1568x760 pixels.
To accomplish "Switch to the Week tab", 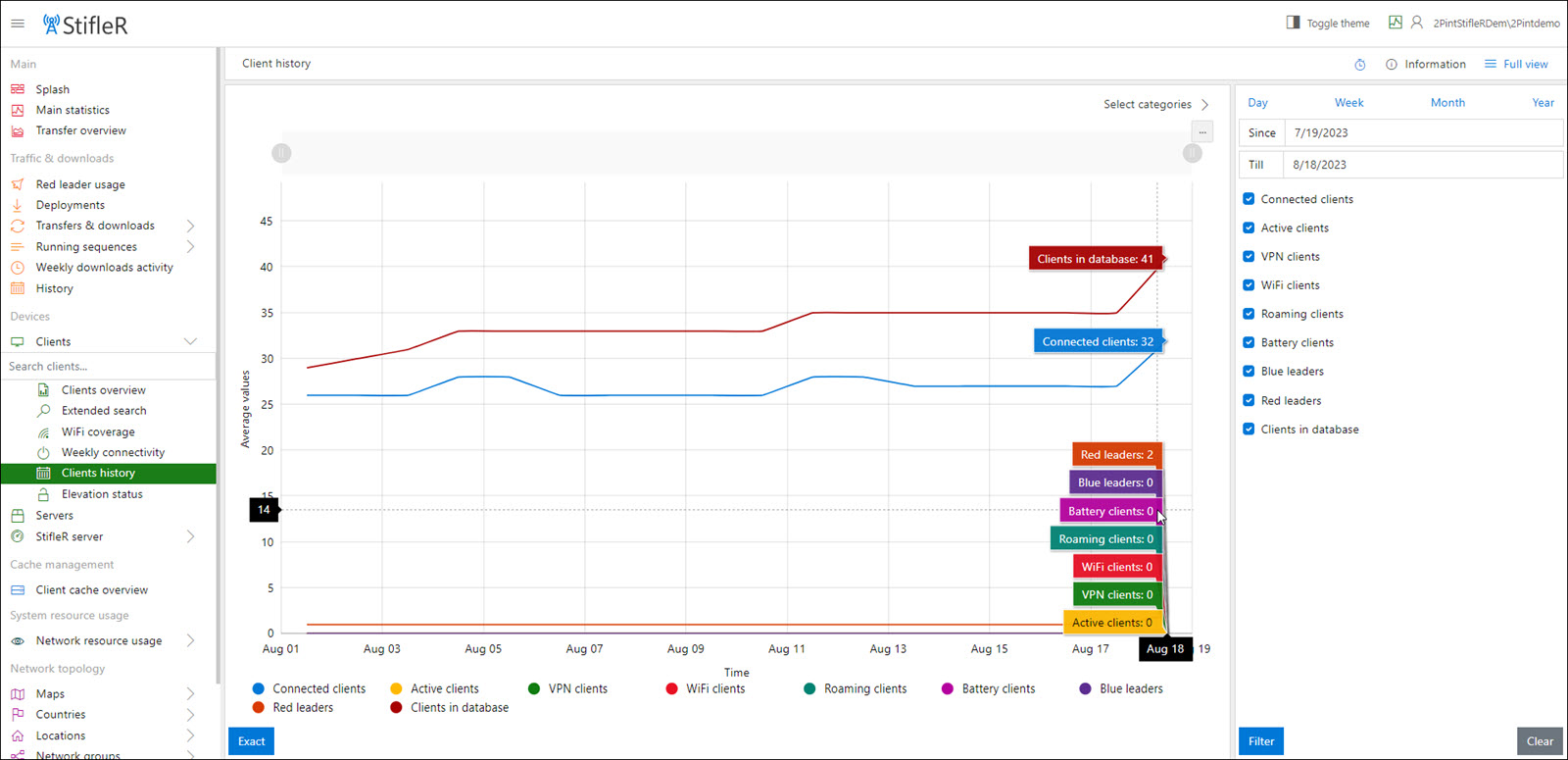I will point(1348,103).
